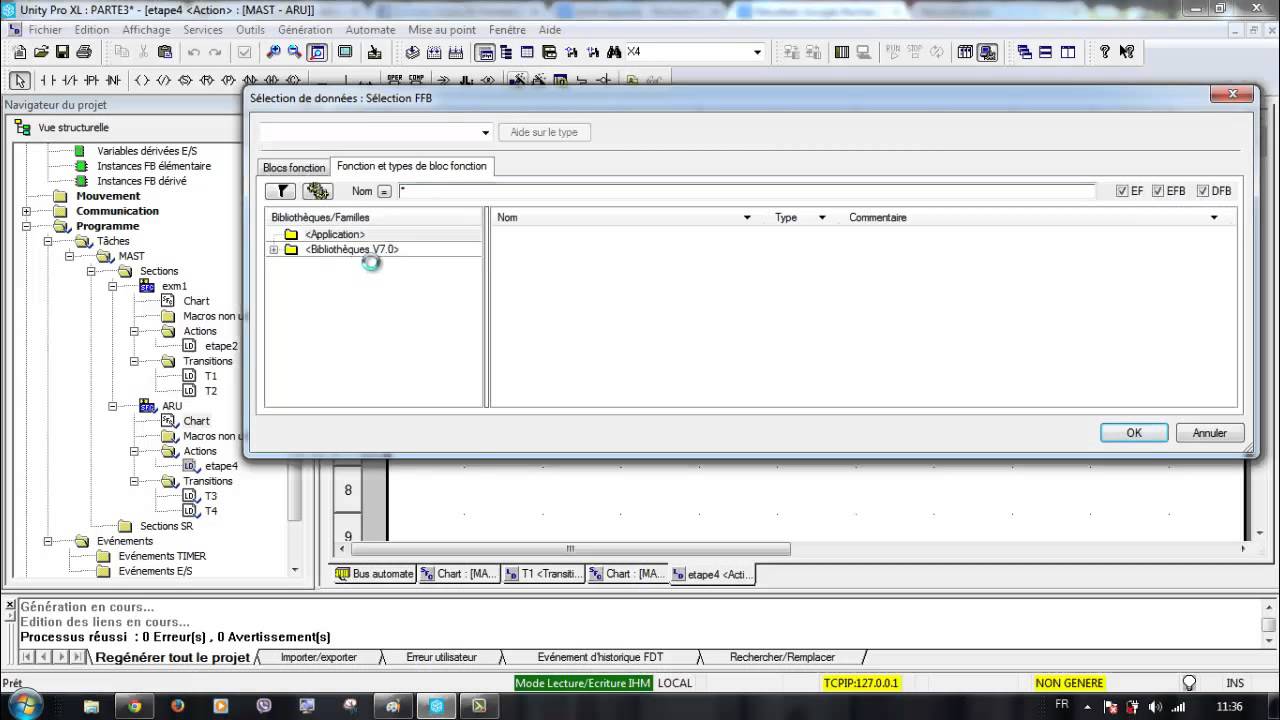This screenshot has width=1280, height=720.
Task: Tile windows horizontally icon
Action: coord(1047,52)
